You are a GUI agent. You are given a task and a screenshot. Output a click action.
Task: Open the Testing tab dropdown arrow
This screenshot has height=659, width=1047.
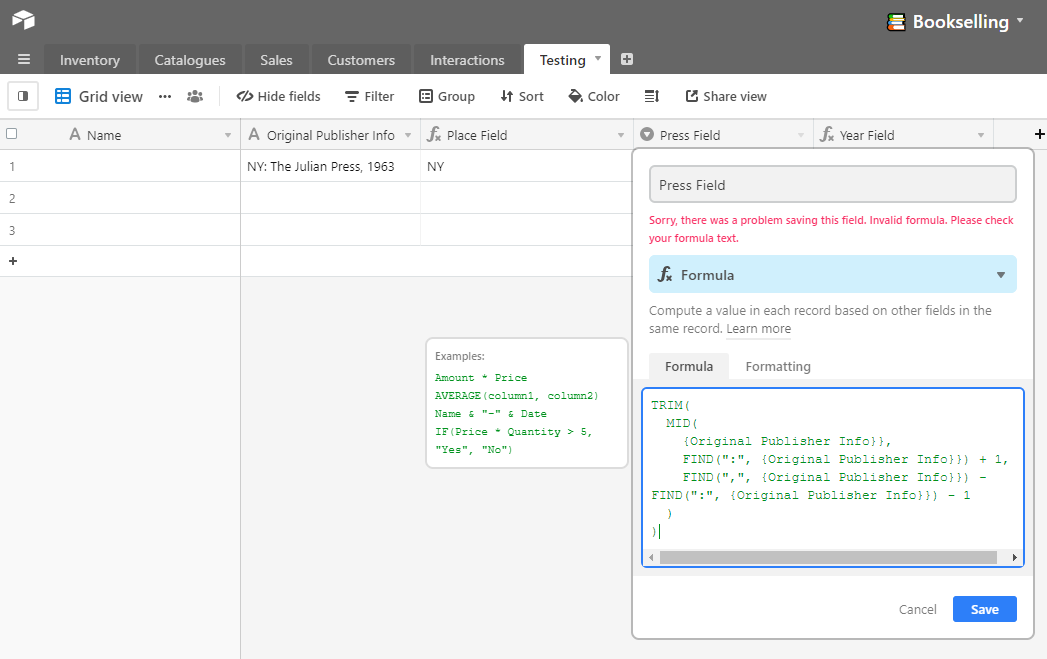click(598, 58)
